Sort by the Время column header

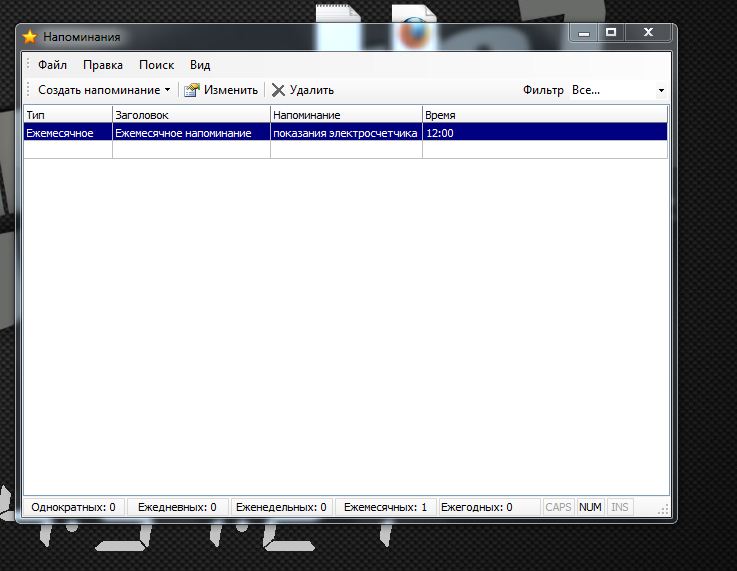click(545, 115)
